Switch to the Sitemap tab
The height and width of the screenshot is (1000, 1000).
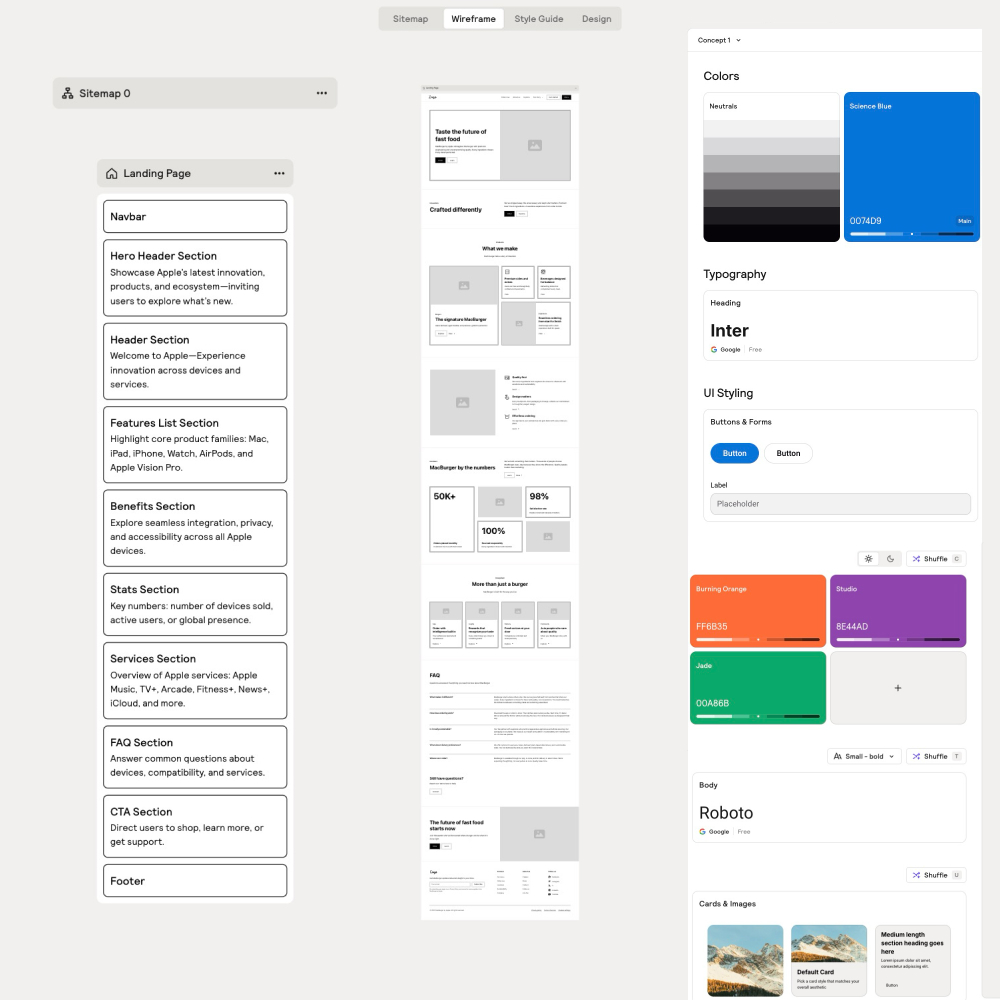click(410, 19)
